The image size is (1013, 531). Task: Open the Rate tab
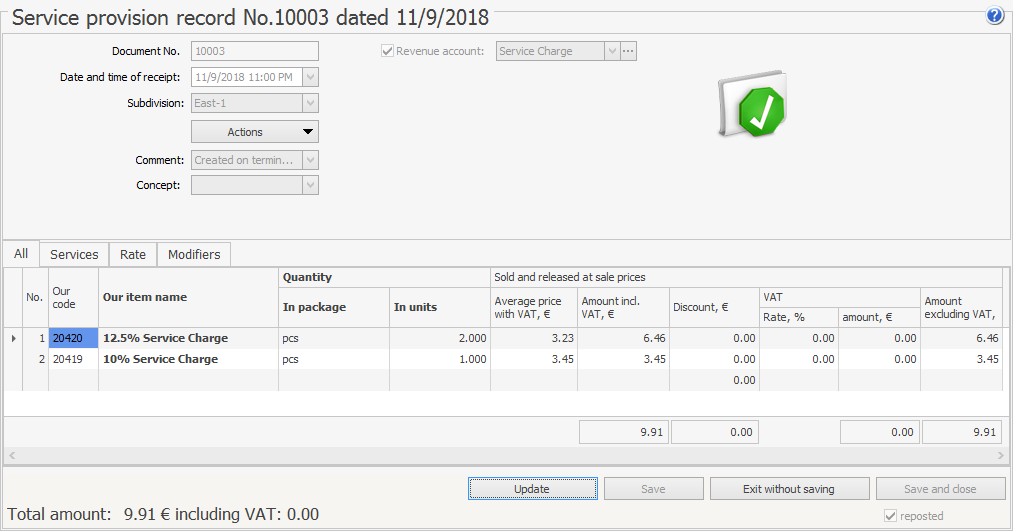pyautogui.click(x=133, y=254)
